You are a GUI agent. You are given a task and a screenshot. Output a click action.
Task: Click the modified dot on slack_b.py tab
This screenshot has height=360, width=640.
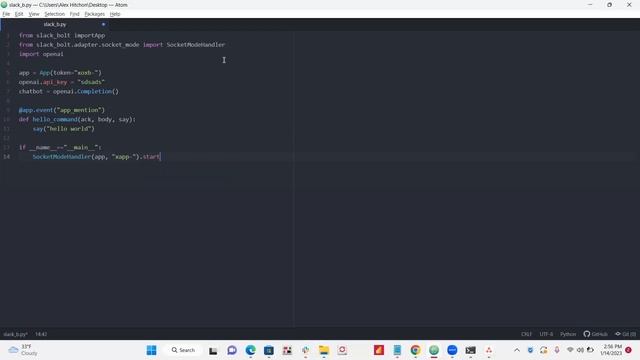103,24
